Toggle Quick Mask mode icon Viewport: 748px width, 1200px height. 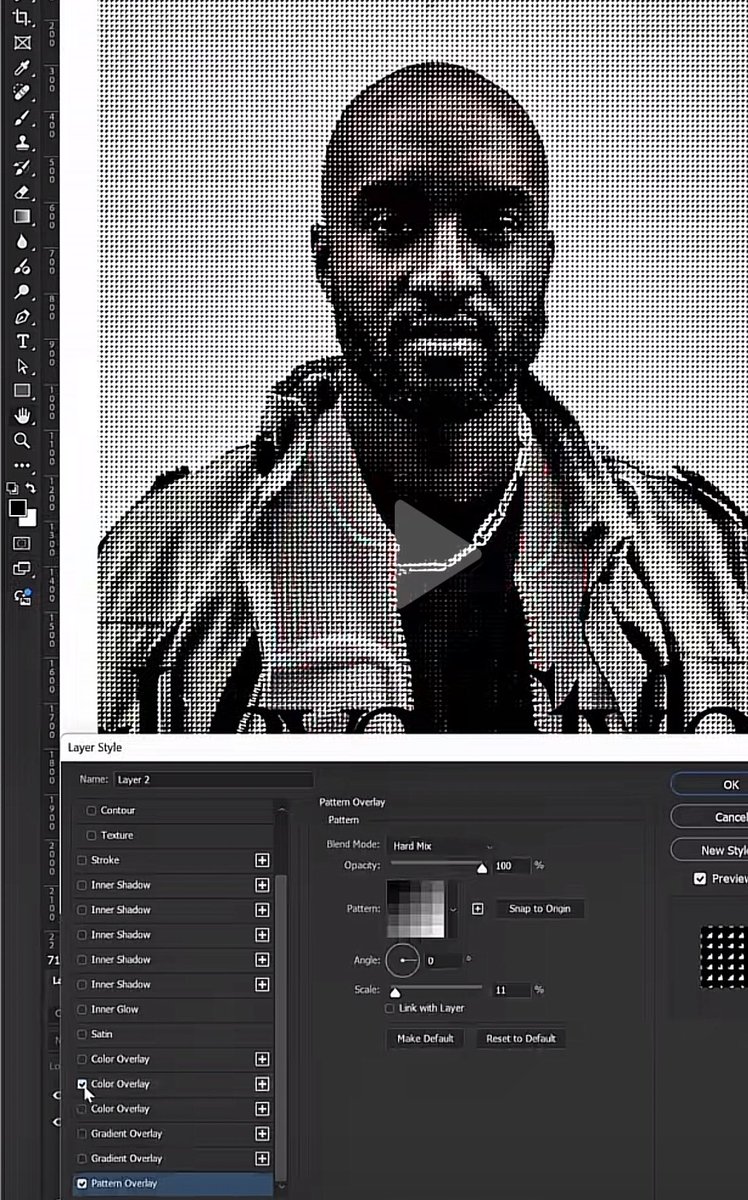(22, 543)
